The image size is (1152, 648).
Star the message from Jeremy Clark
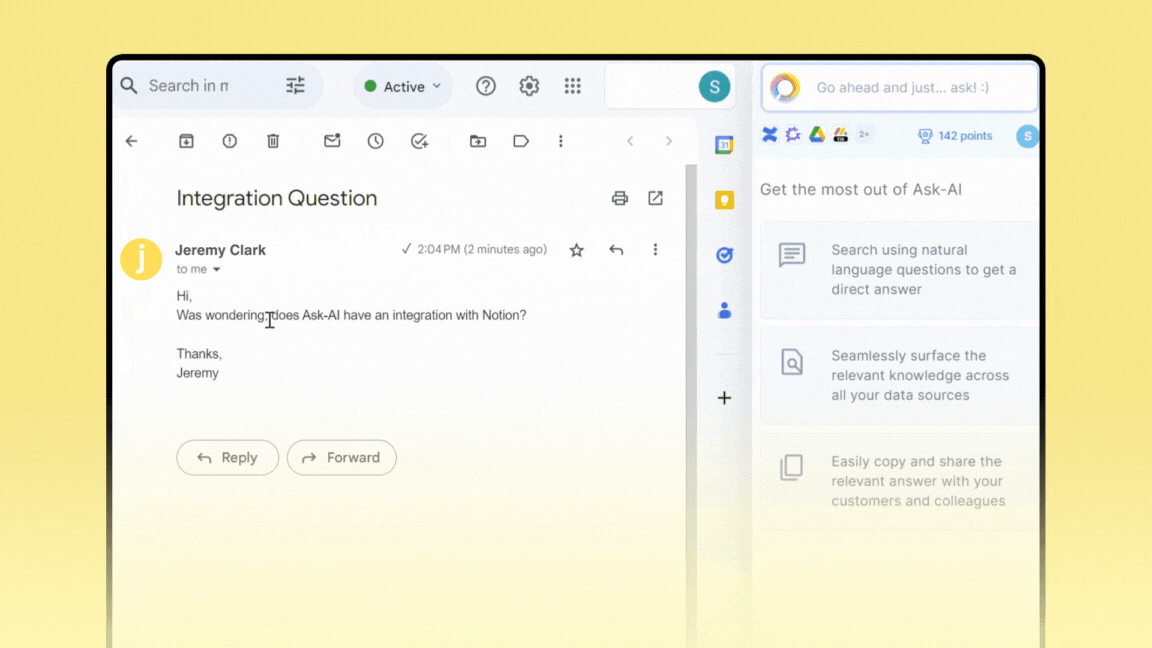point(577,251)
